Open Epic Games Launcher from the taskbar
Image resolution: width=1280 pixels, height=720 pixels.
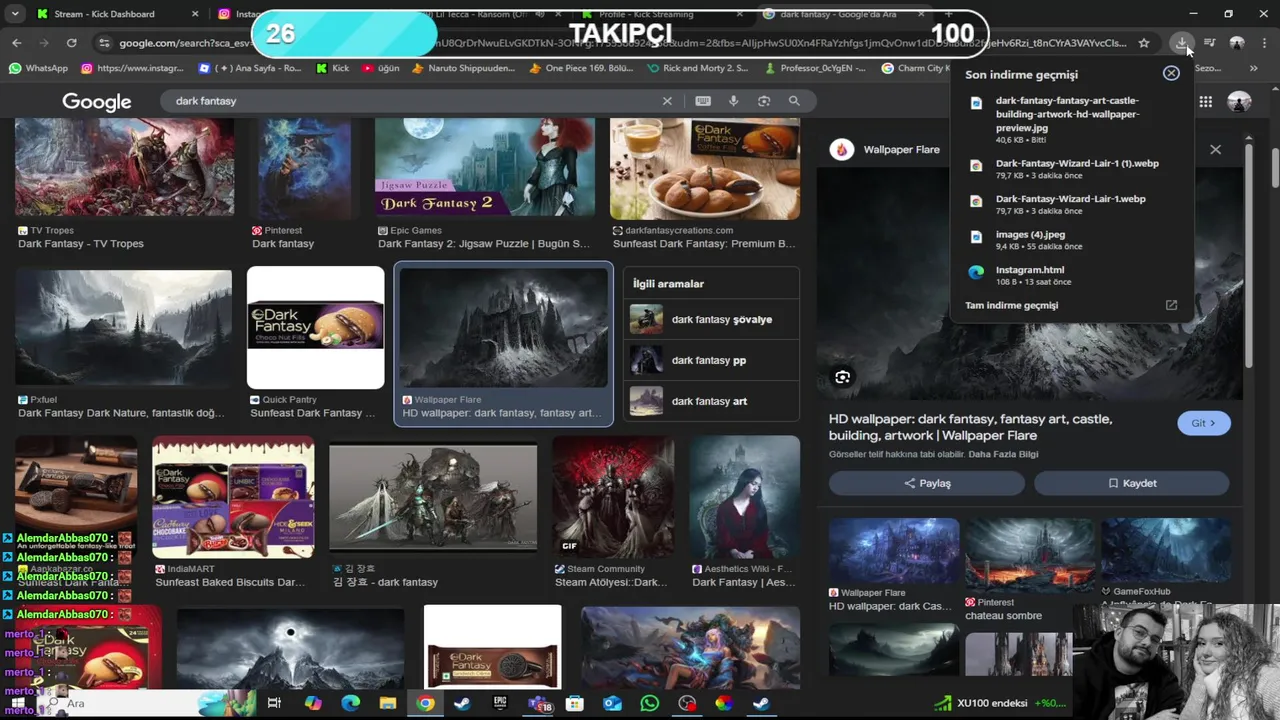coord(500,703)
